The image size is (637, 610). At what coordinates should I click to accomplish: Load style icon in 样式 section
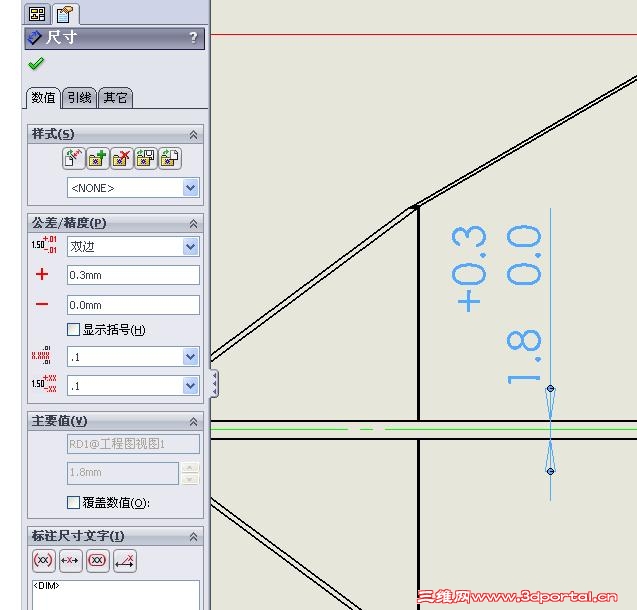169,158
